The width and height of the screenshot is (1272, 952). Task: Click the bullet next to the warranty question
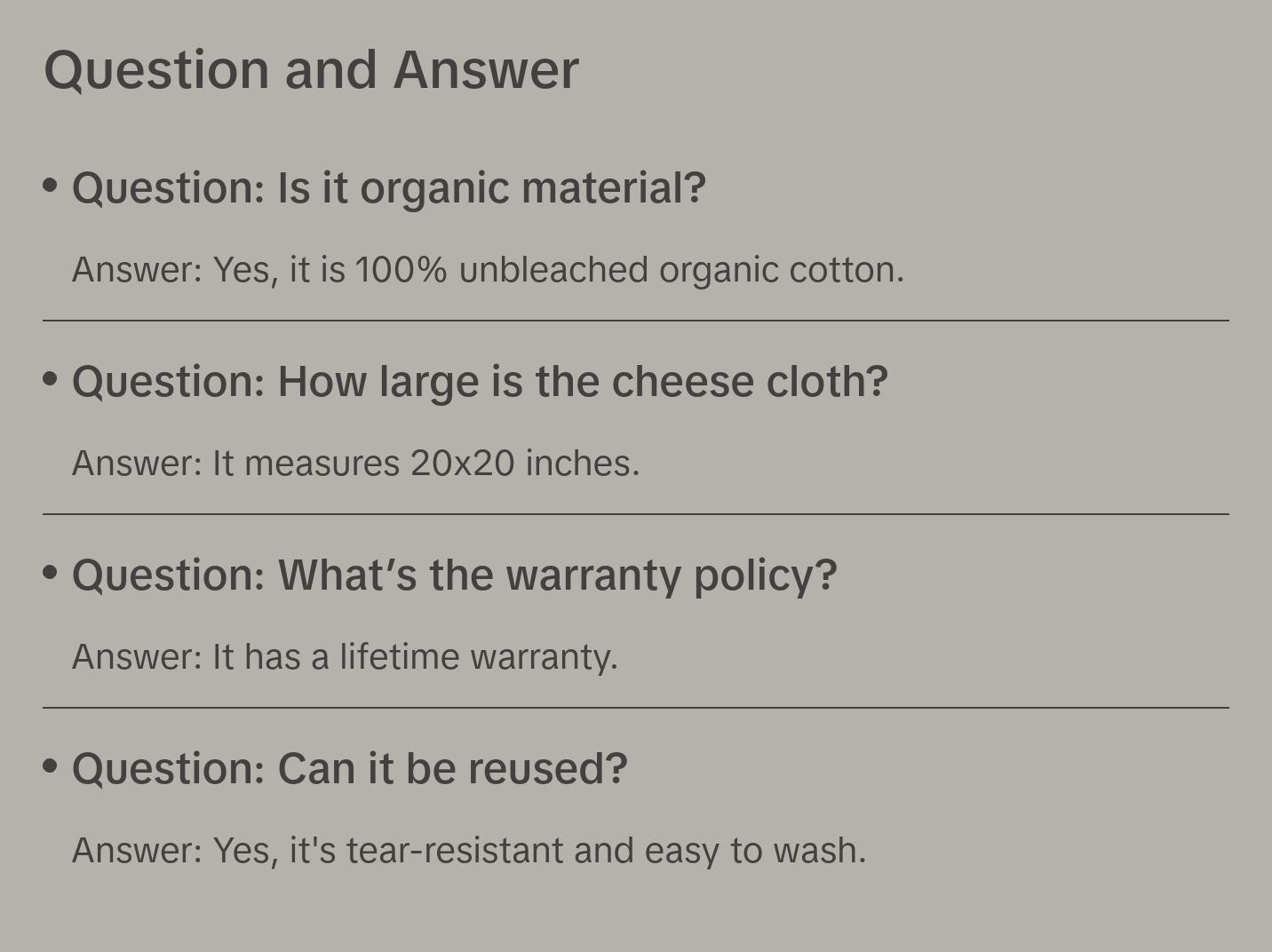(x=51, y=572)
